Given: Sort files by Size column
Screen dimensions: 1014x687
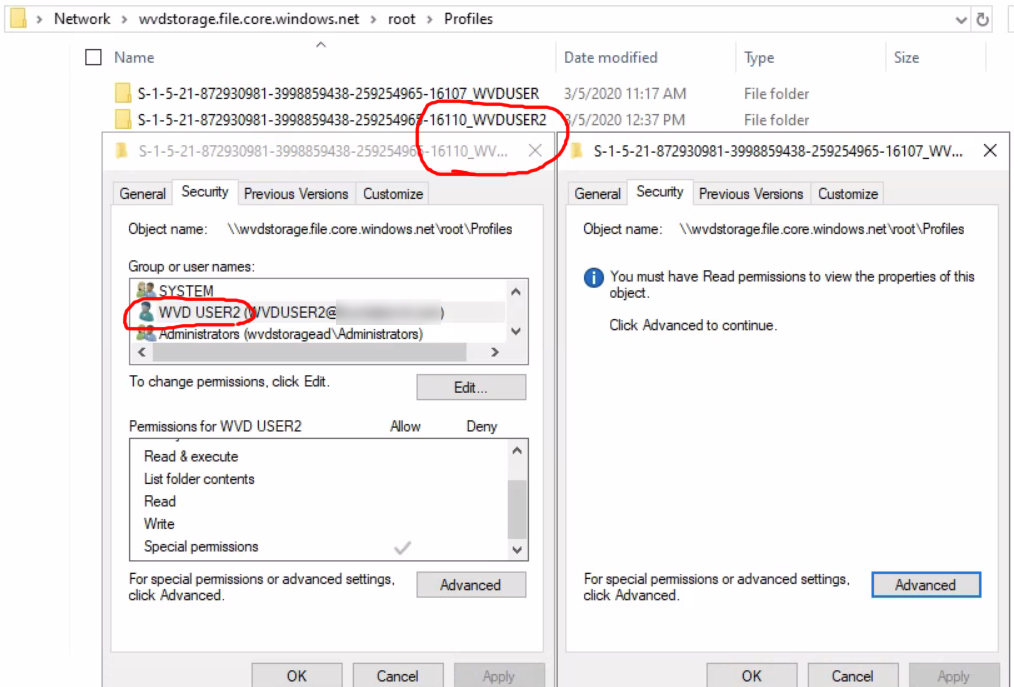Looking at the screenshot, I should (906, 58).
